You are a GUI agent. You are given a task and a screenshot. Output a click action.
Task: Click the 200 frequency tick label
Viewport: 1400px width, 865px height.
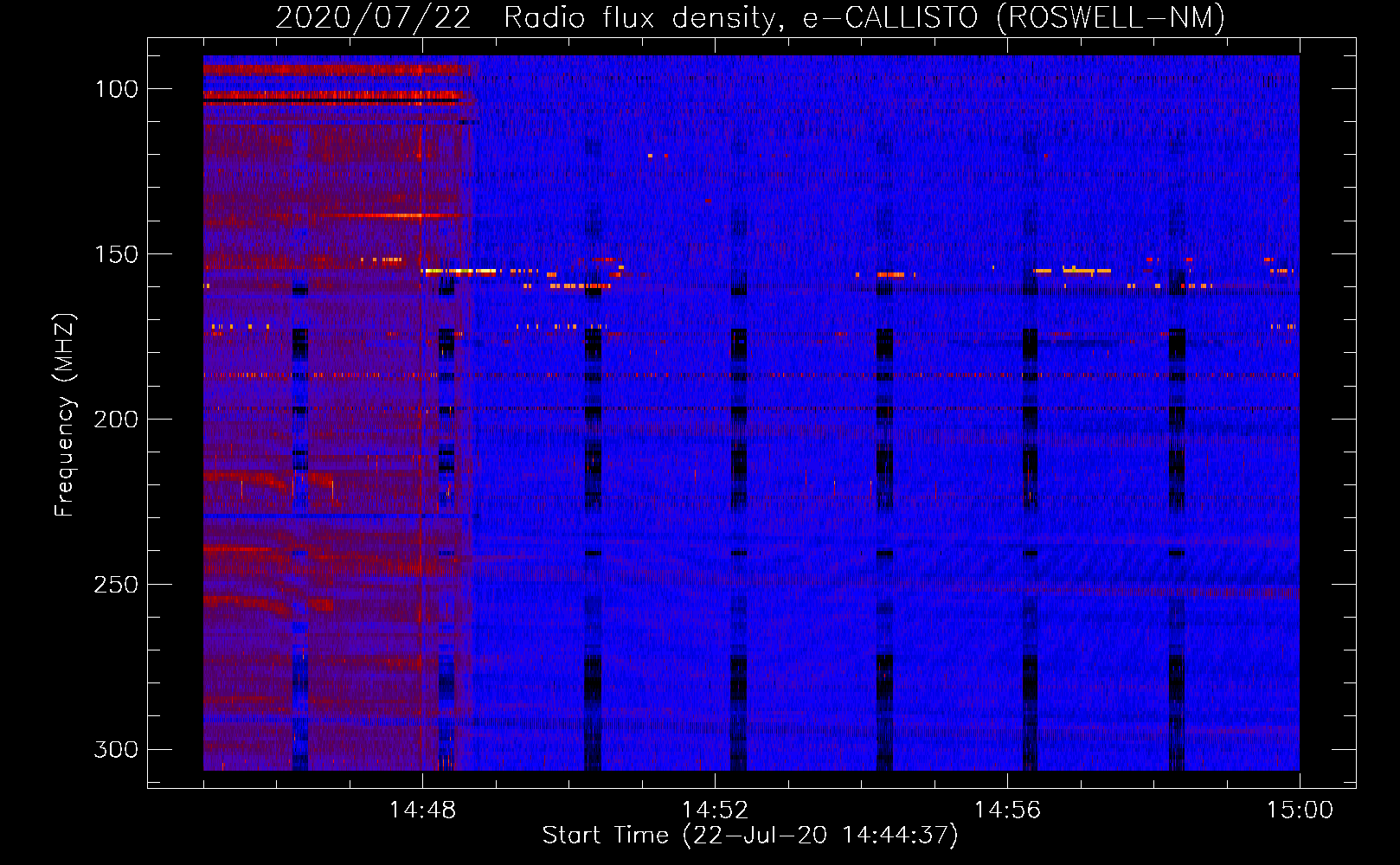116,420
